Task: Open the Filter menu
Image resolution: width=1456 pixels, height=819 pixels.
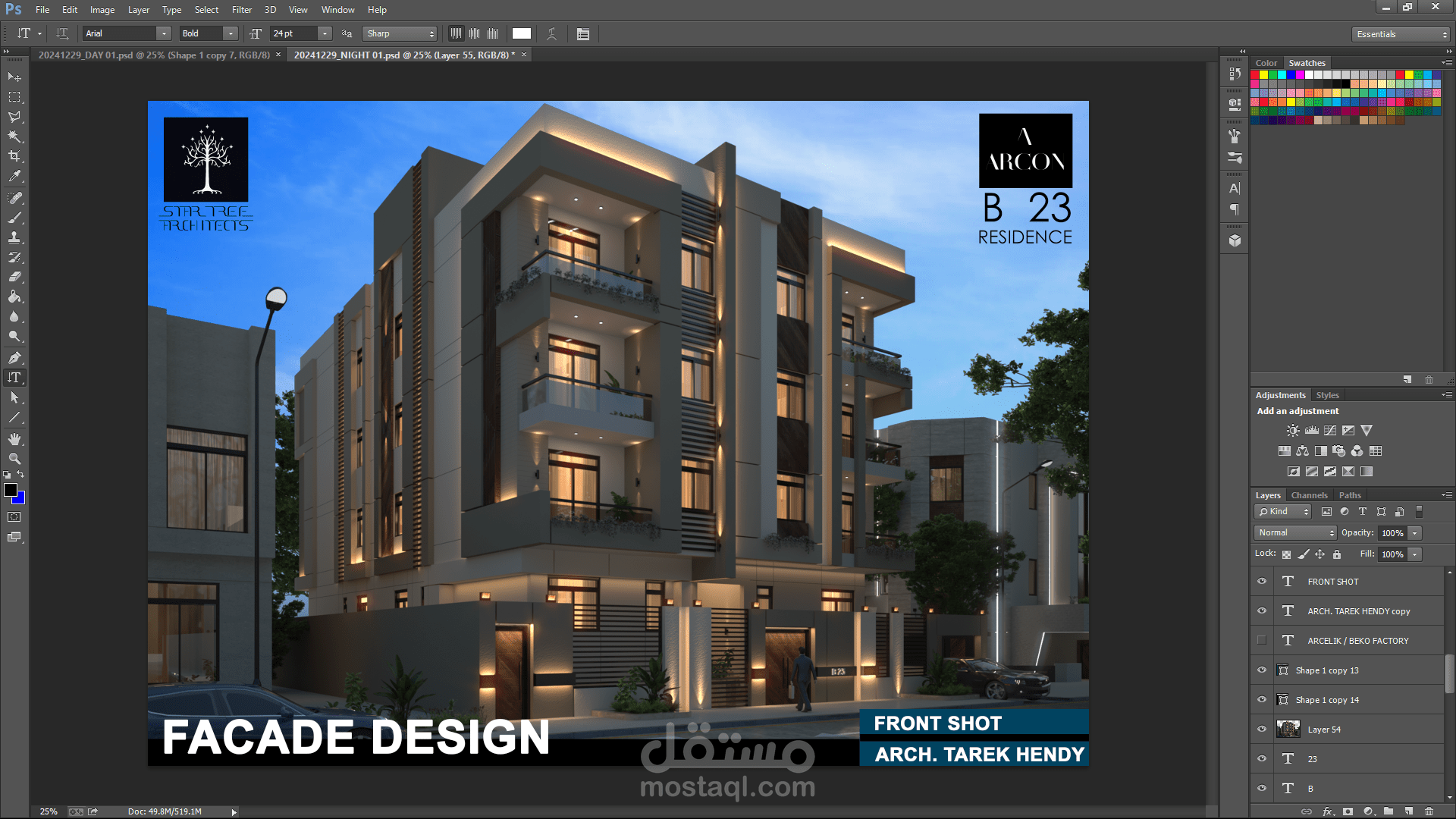Action: tap(242, 10)
